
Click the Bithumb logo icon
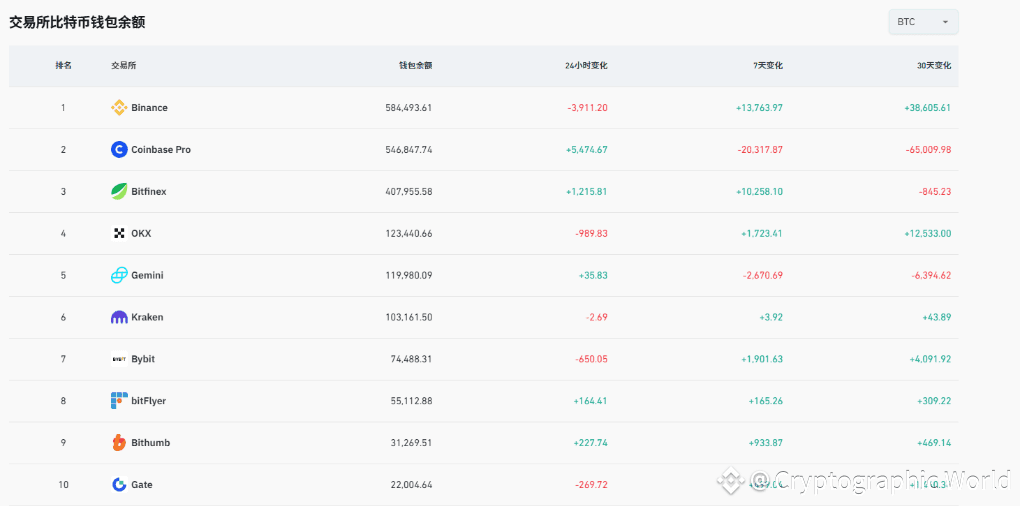pyautogui.click(x=119, y=443)
